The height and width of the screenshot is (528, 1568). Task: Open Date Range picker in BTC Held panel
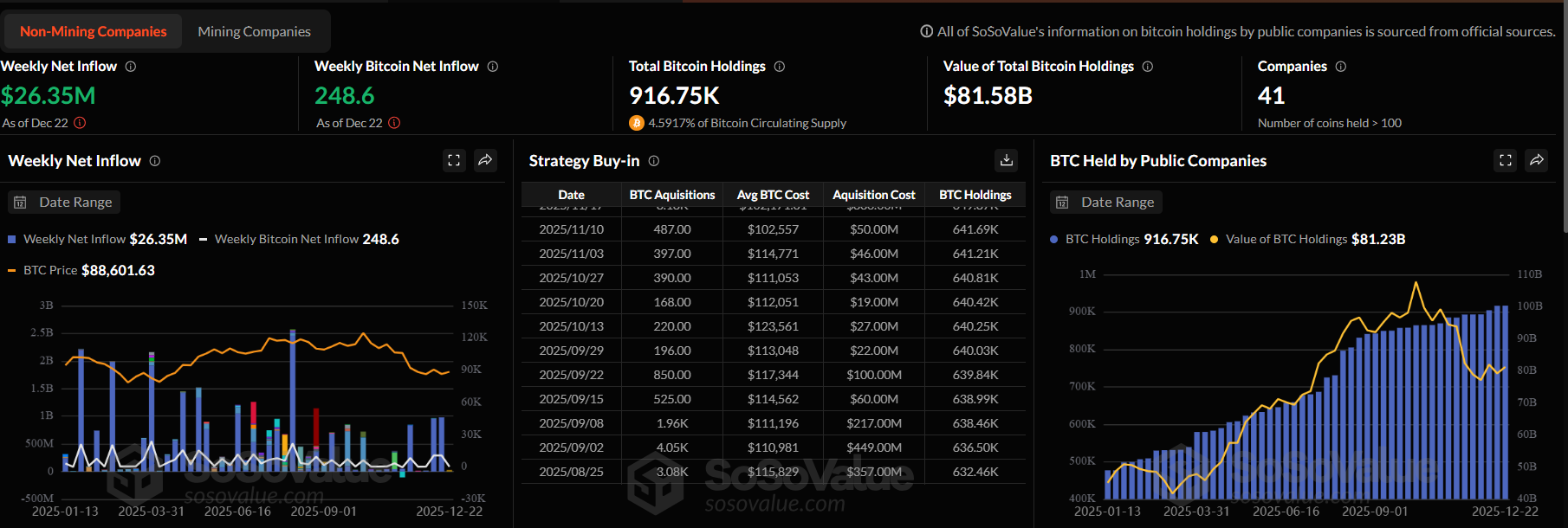click(1106, 202)
